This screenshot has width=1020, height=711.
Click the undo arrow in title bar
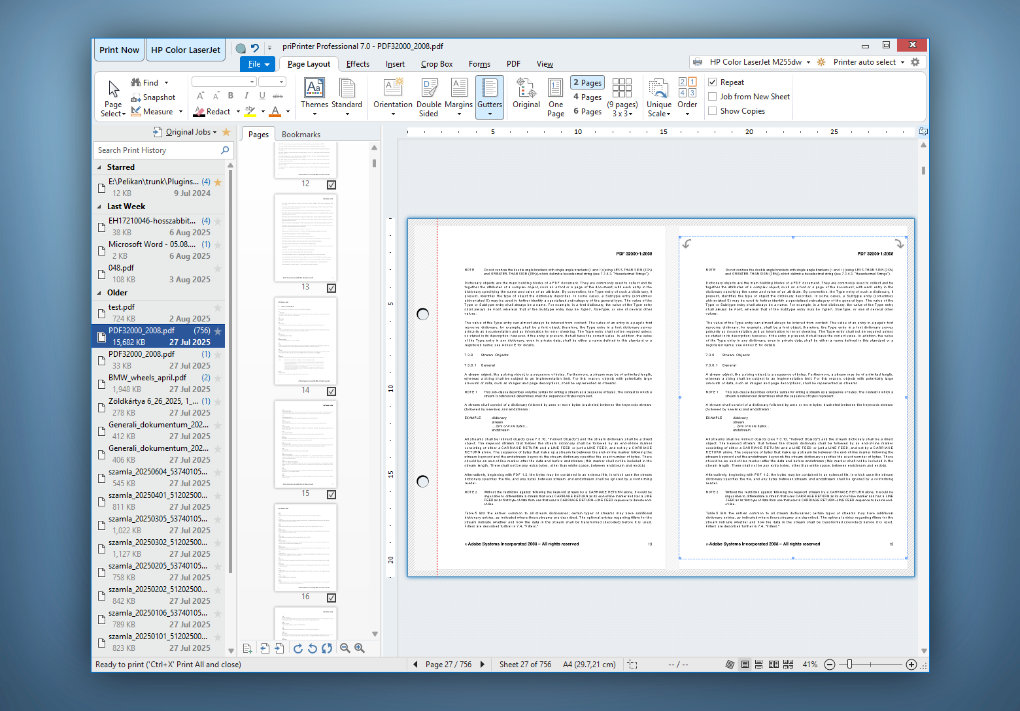click(x=255, y=47)
